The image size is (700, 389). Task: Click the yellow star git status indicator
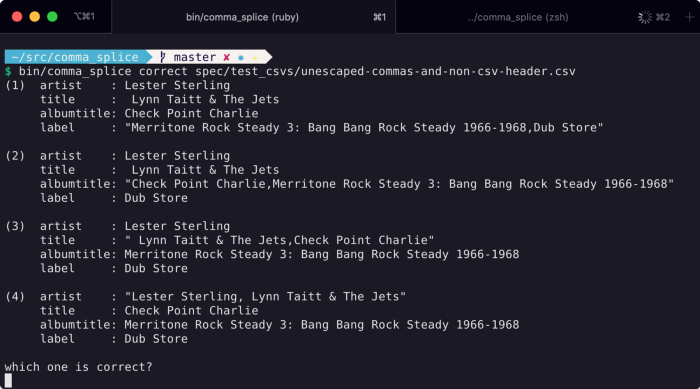click(x=255, y=58)
